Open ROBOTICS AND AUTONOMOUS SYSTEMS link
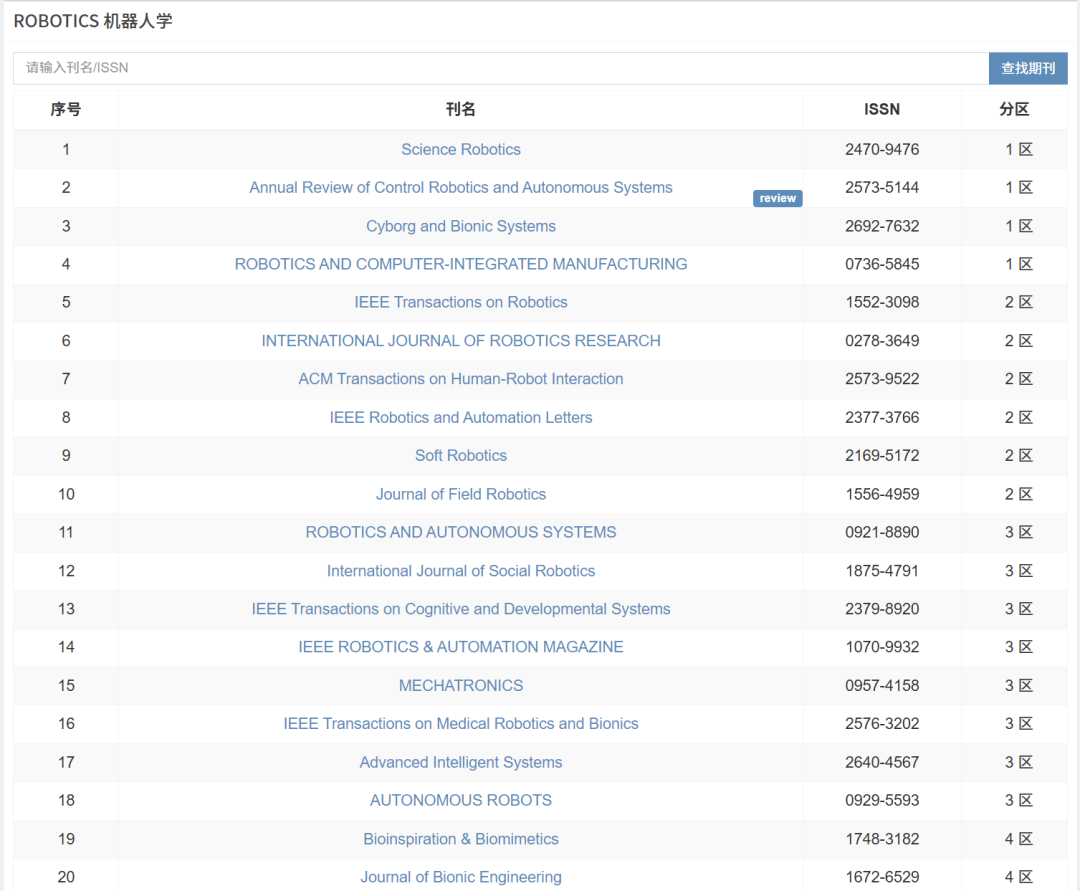This screenshot has width=1080, height=891. tap(461, 532)
